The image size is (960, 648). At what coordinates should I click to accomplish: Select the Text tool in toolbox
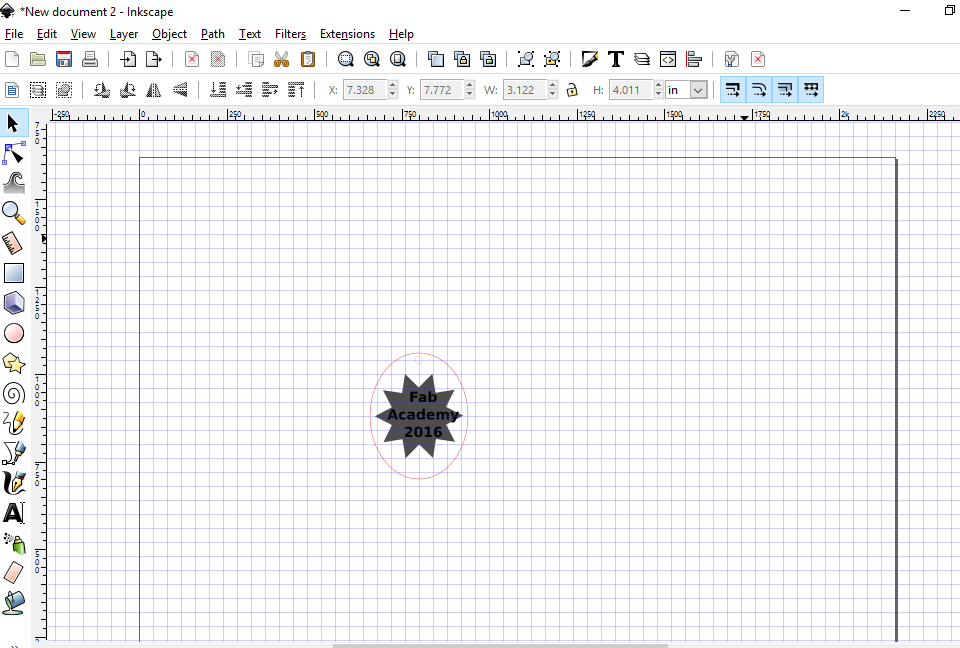tap(13, 513)
